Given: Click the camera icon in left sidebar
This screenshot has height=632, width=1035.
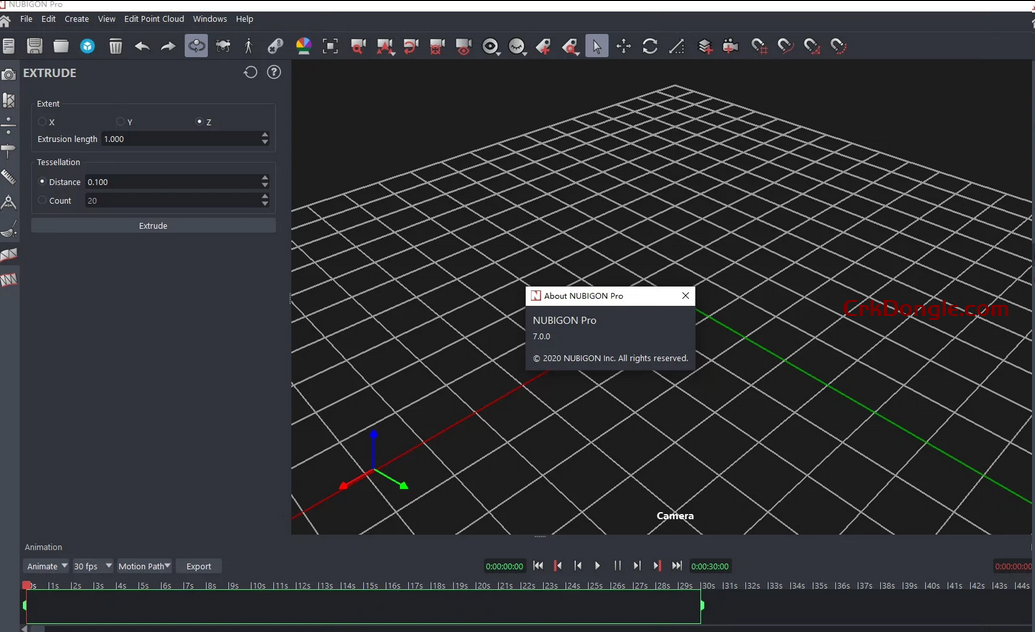Looking at the screenshot, I should coord(9,72).
